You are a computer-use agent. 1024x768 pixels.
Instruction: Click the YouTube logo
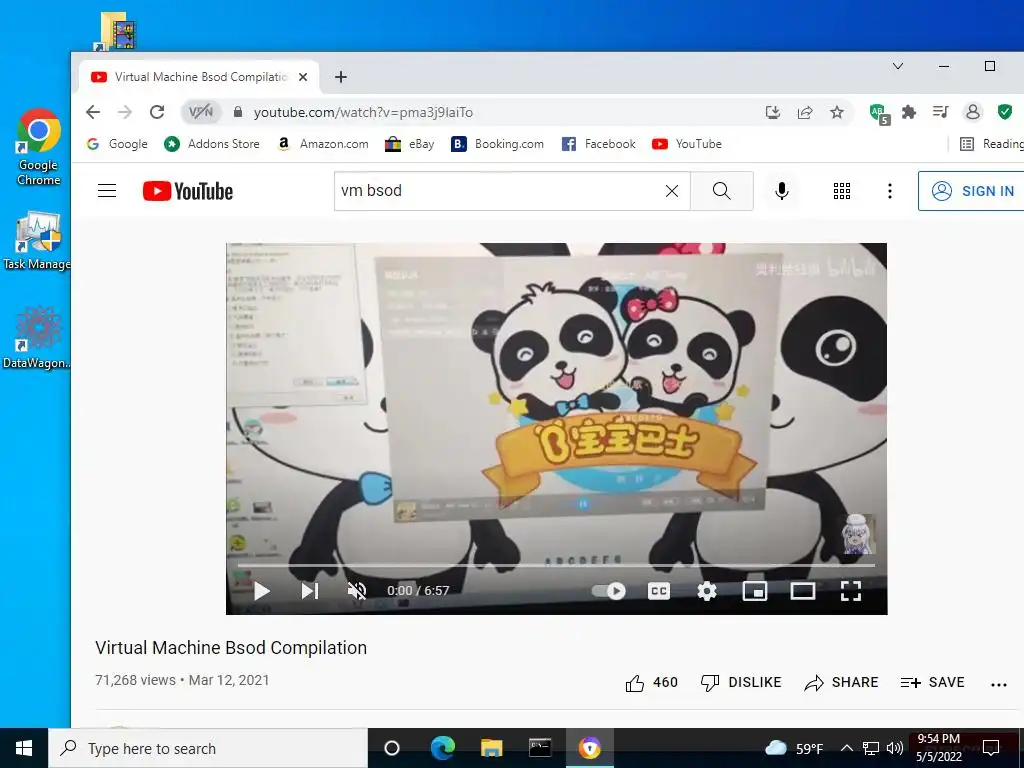188,191
